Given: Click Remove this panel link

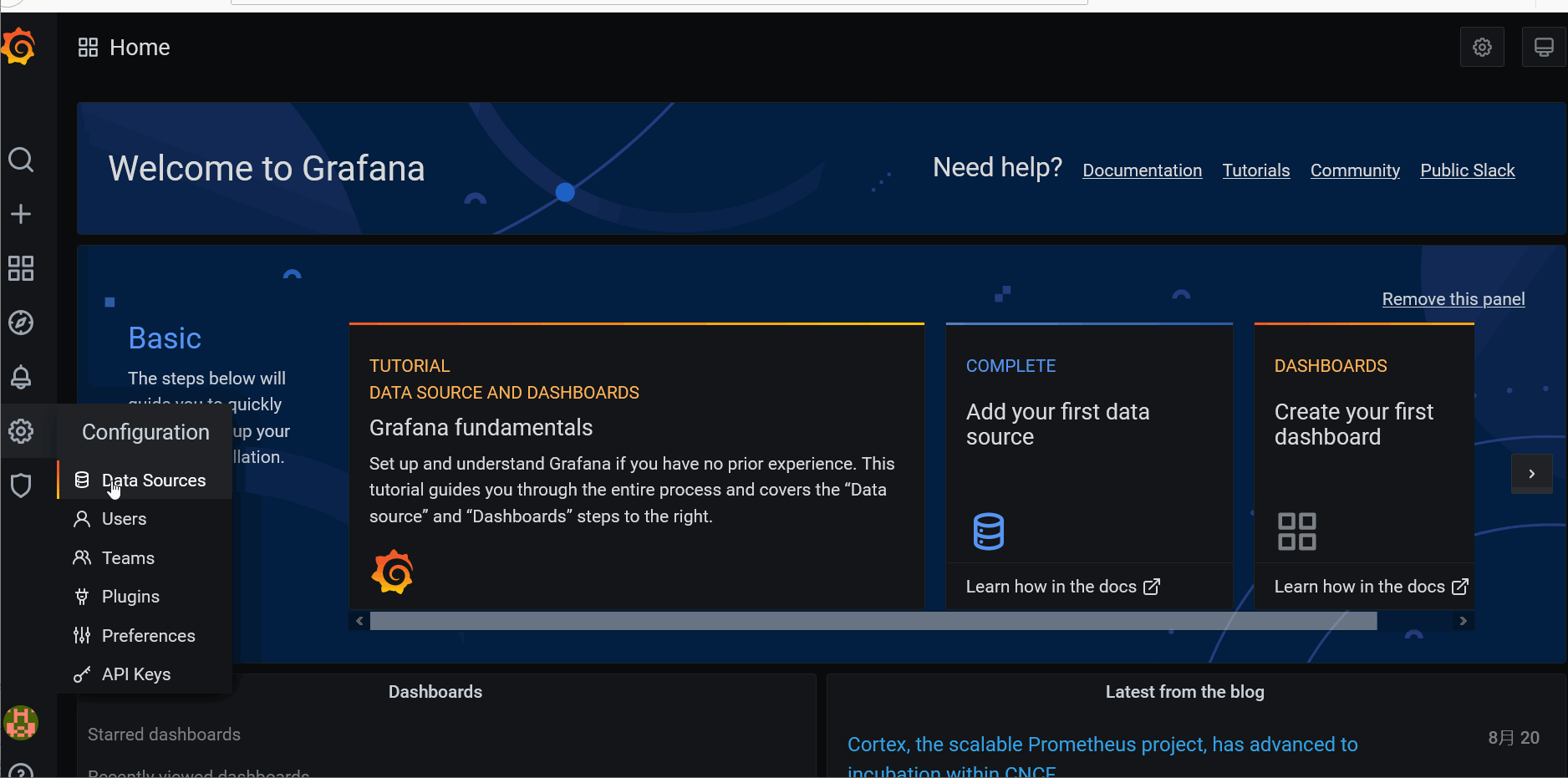Looking at the screenshot, I should tap(1453, 299).
